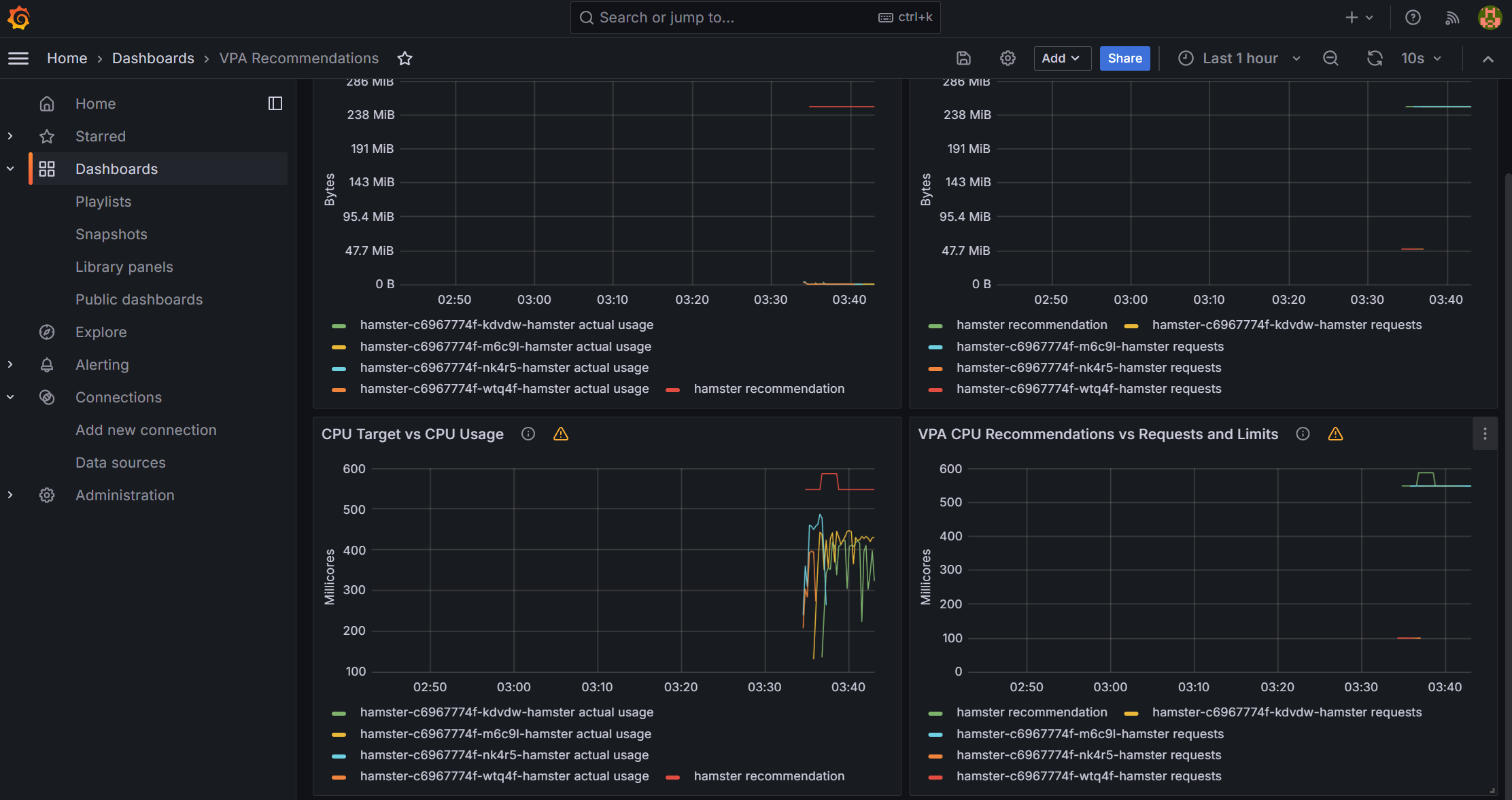
Task: Go to Dashboards breadcrumb link
Action: click(x=153, y=58)
